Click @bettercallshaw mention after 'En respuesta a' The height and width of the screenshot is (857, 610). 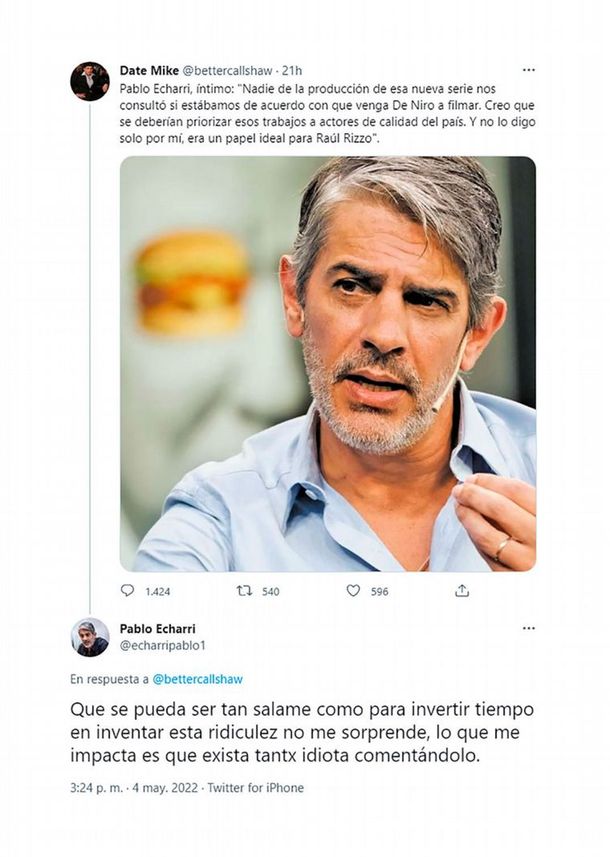point(196,679)
